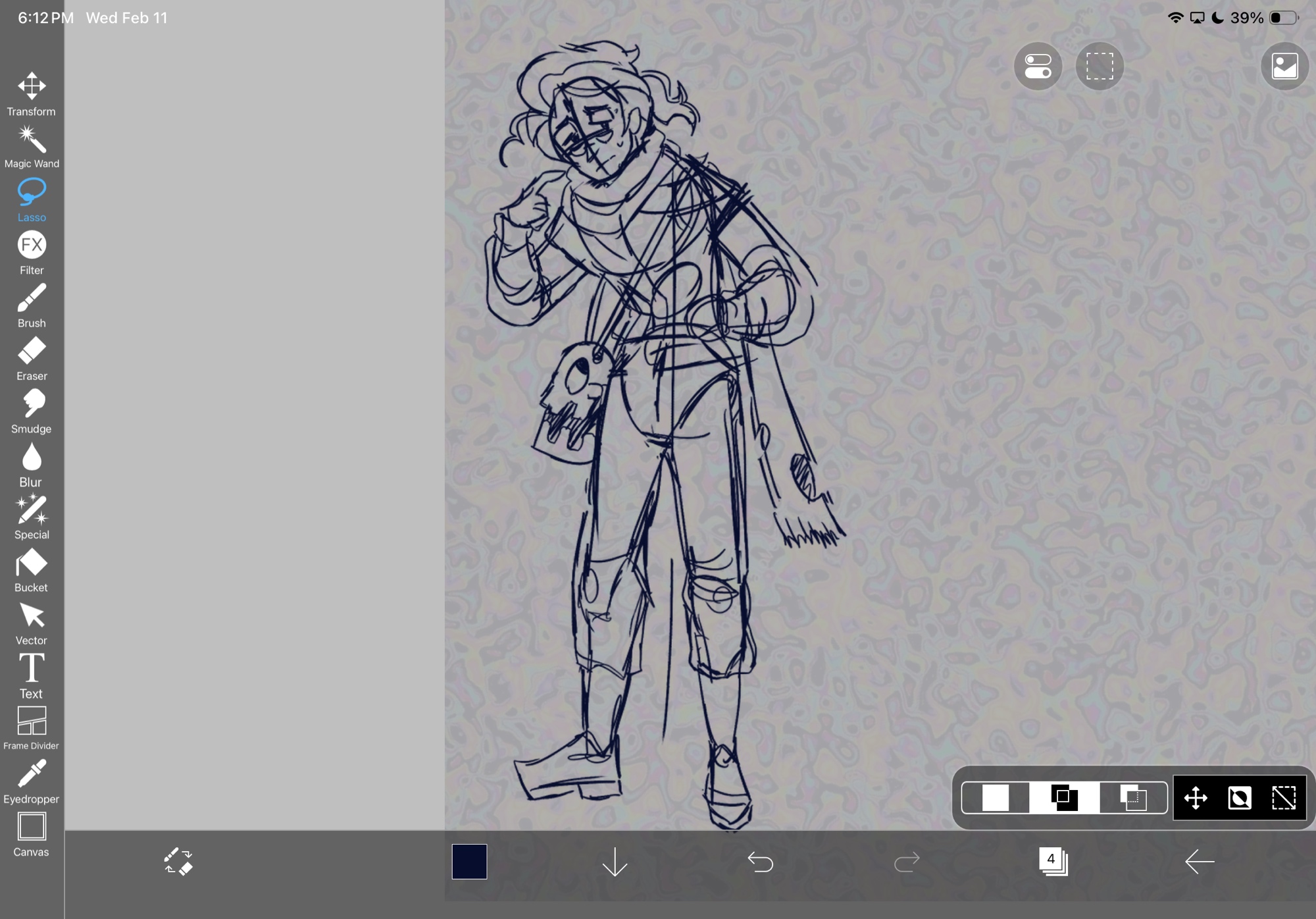Select the Magic Wand tool

coord(32,147)
